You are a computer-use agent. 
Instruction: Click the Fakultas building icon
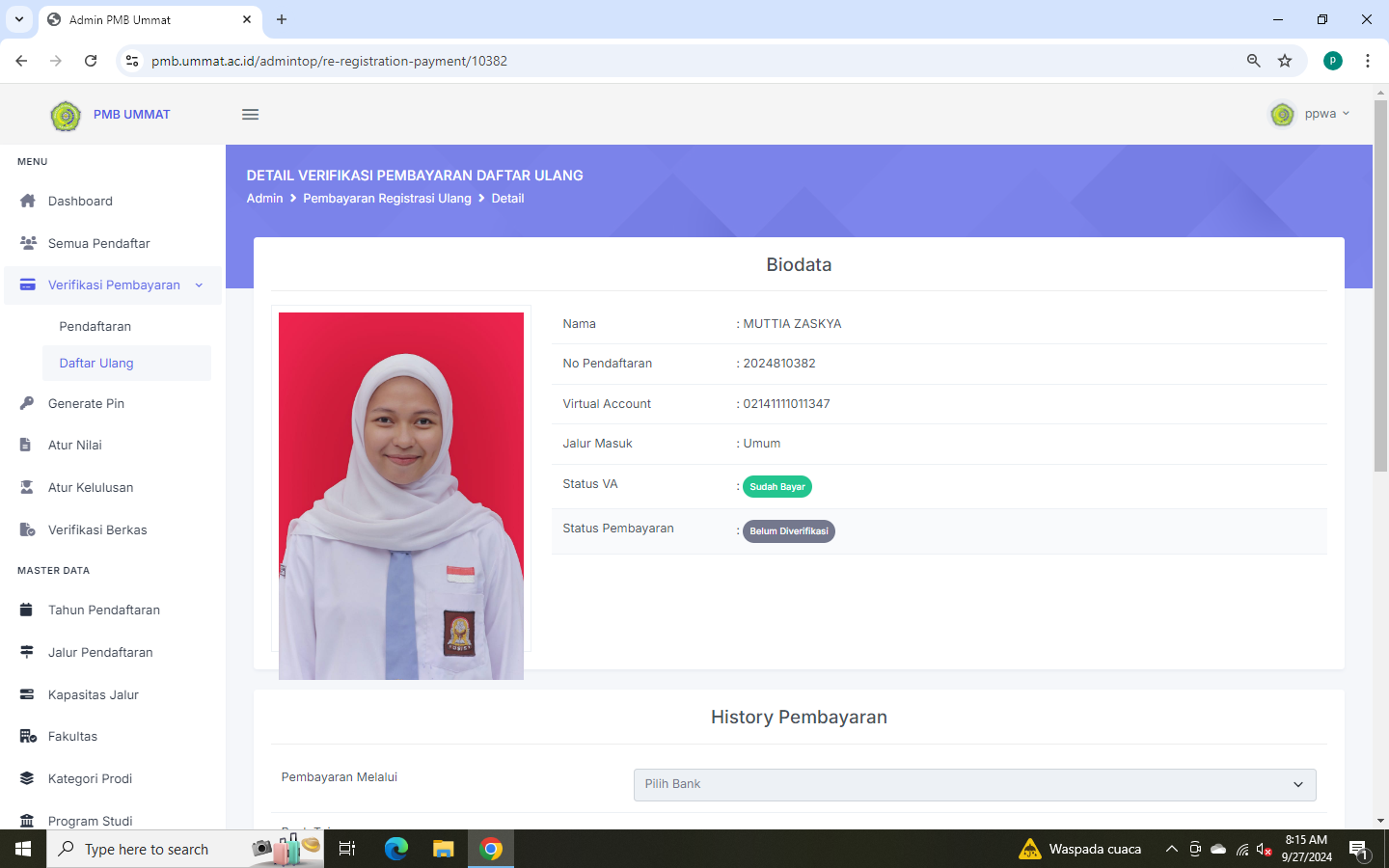(28, 736)
